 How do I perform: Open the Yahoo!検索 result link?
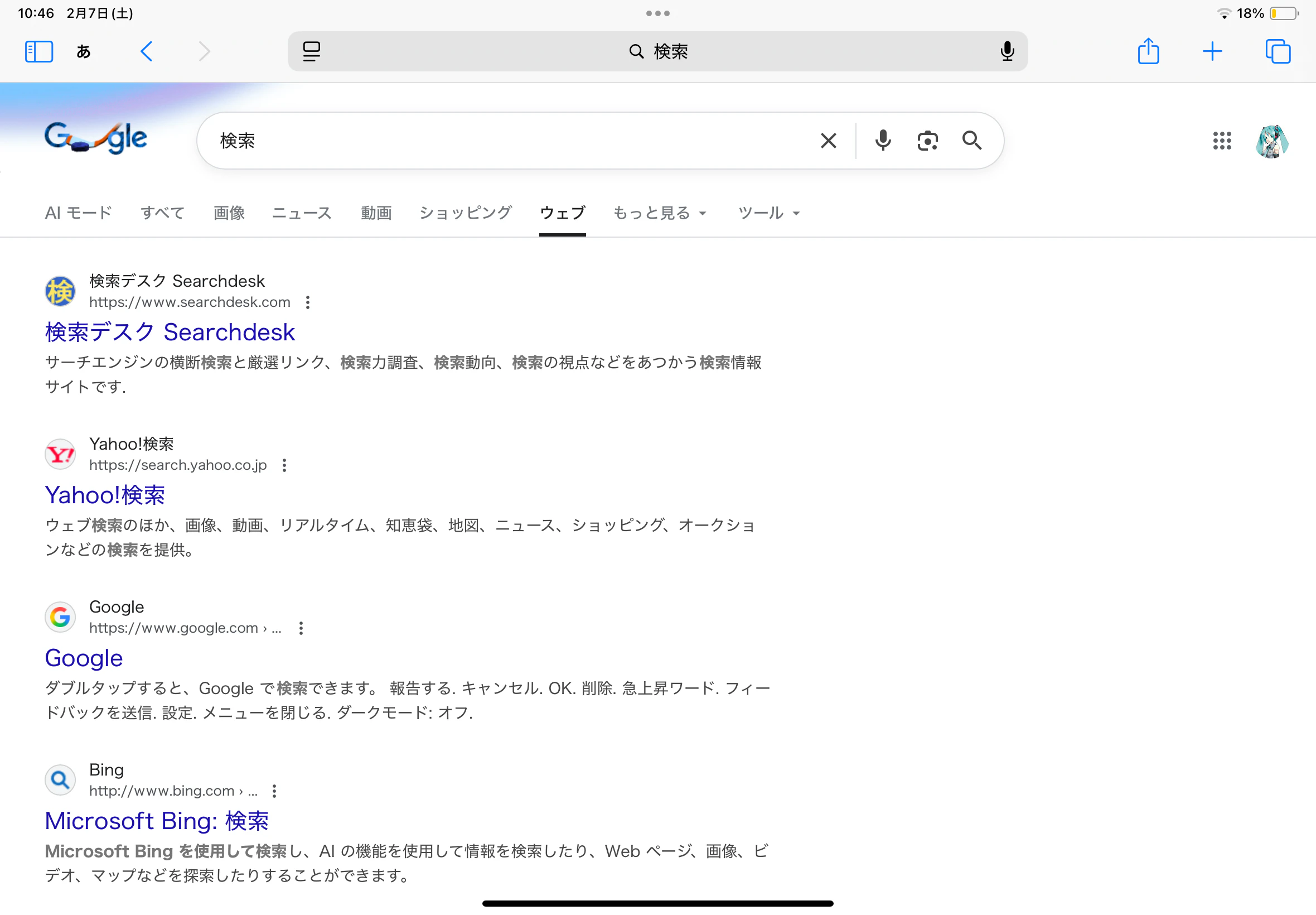tap(105, 495)
